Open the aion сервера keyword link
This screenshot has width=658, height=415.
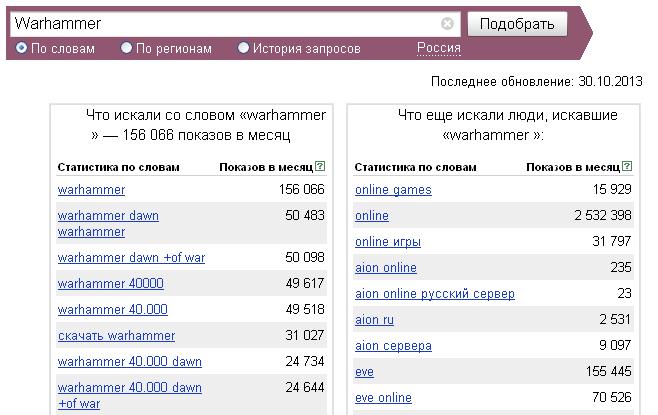click(393, 346)
